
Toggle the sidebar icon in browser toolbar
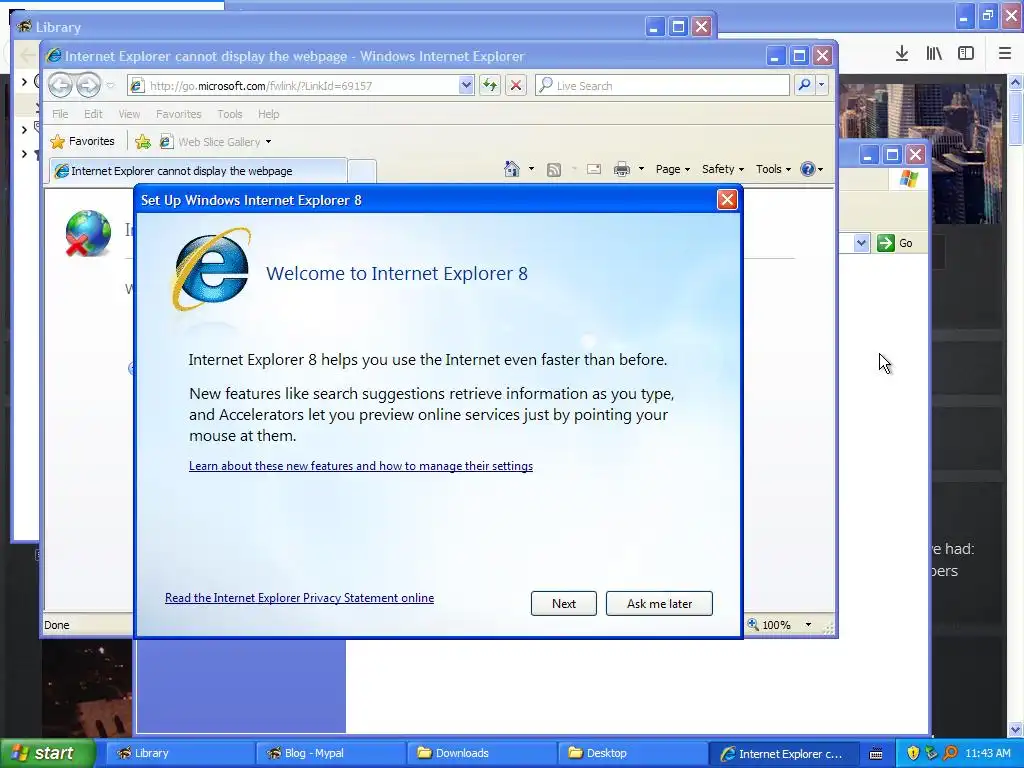point(966,53)
